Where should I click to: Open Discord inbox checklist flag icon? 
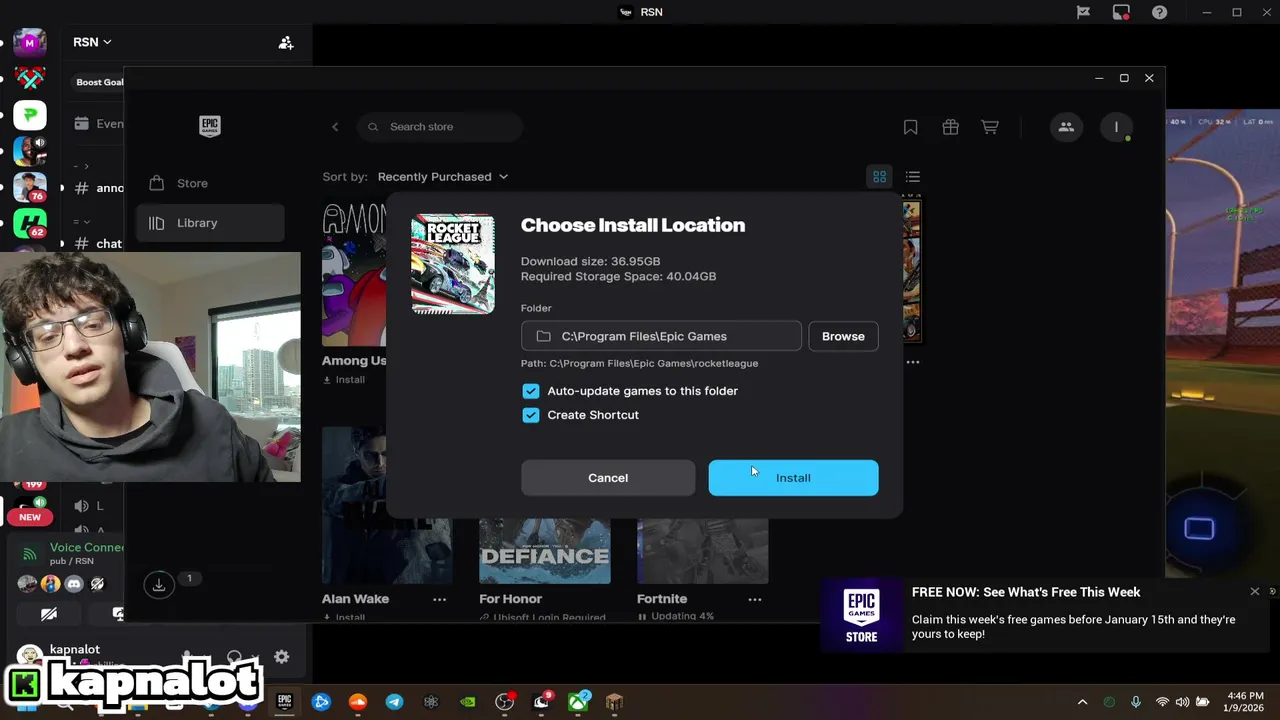(1083, 12)
